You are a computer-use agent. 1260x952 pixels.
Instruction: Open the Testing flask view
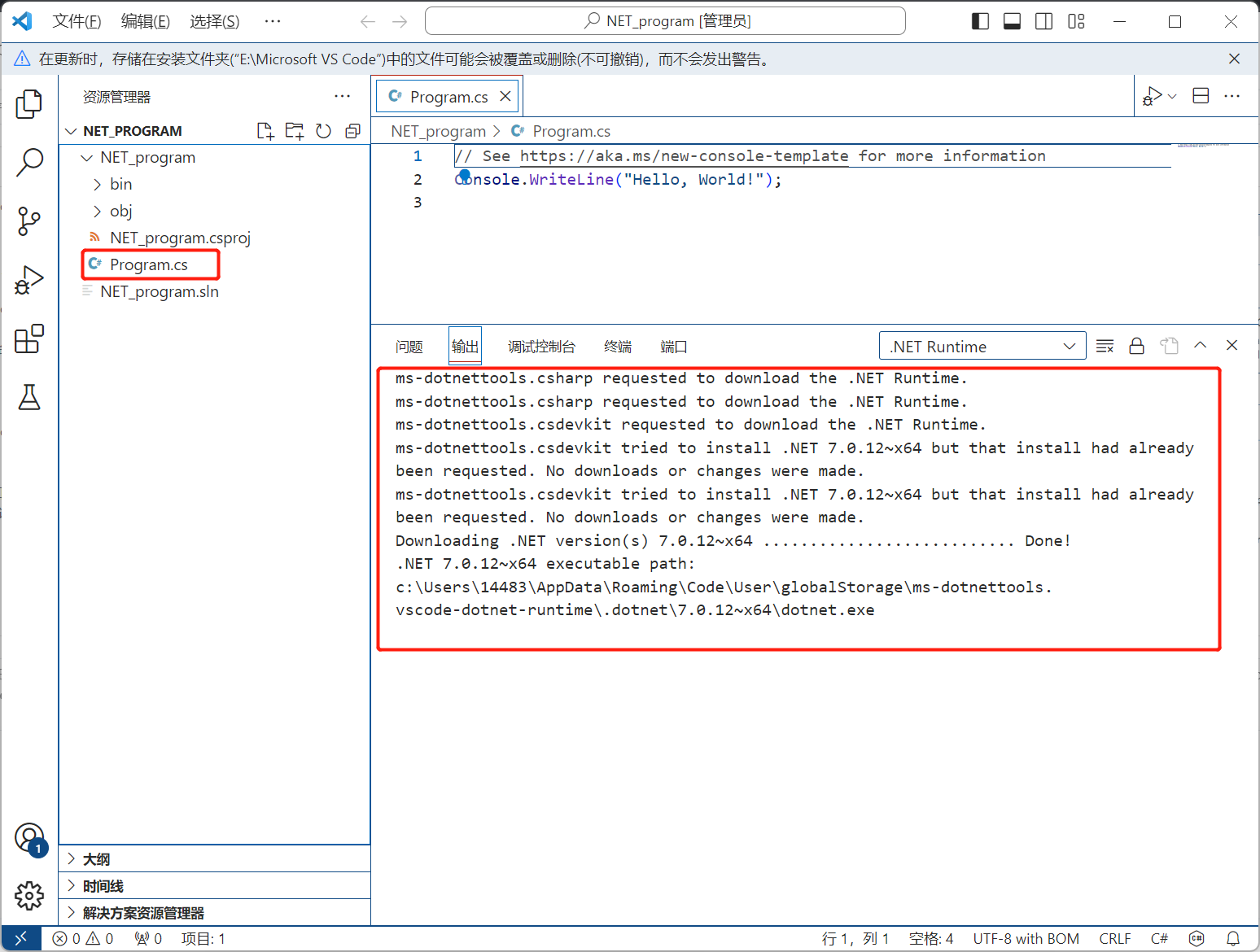pyautogui.click(x=29, y=398)
